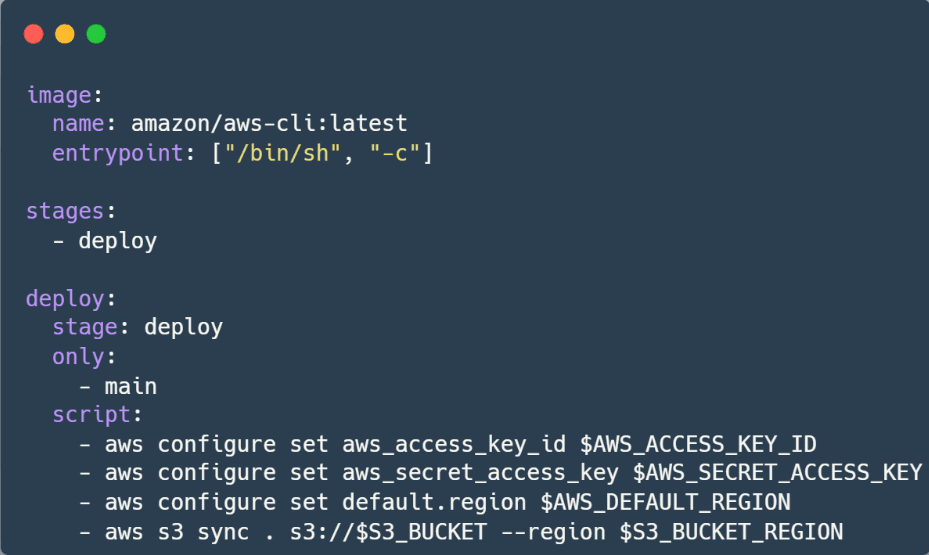The height and width of the screenshot is (555, 929).
Task: Click the 'name' key in image block
Action: click(78, 124)
